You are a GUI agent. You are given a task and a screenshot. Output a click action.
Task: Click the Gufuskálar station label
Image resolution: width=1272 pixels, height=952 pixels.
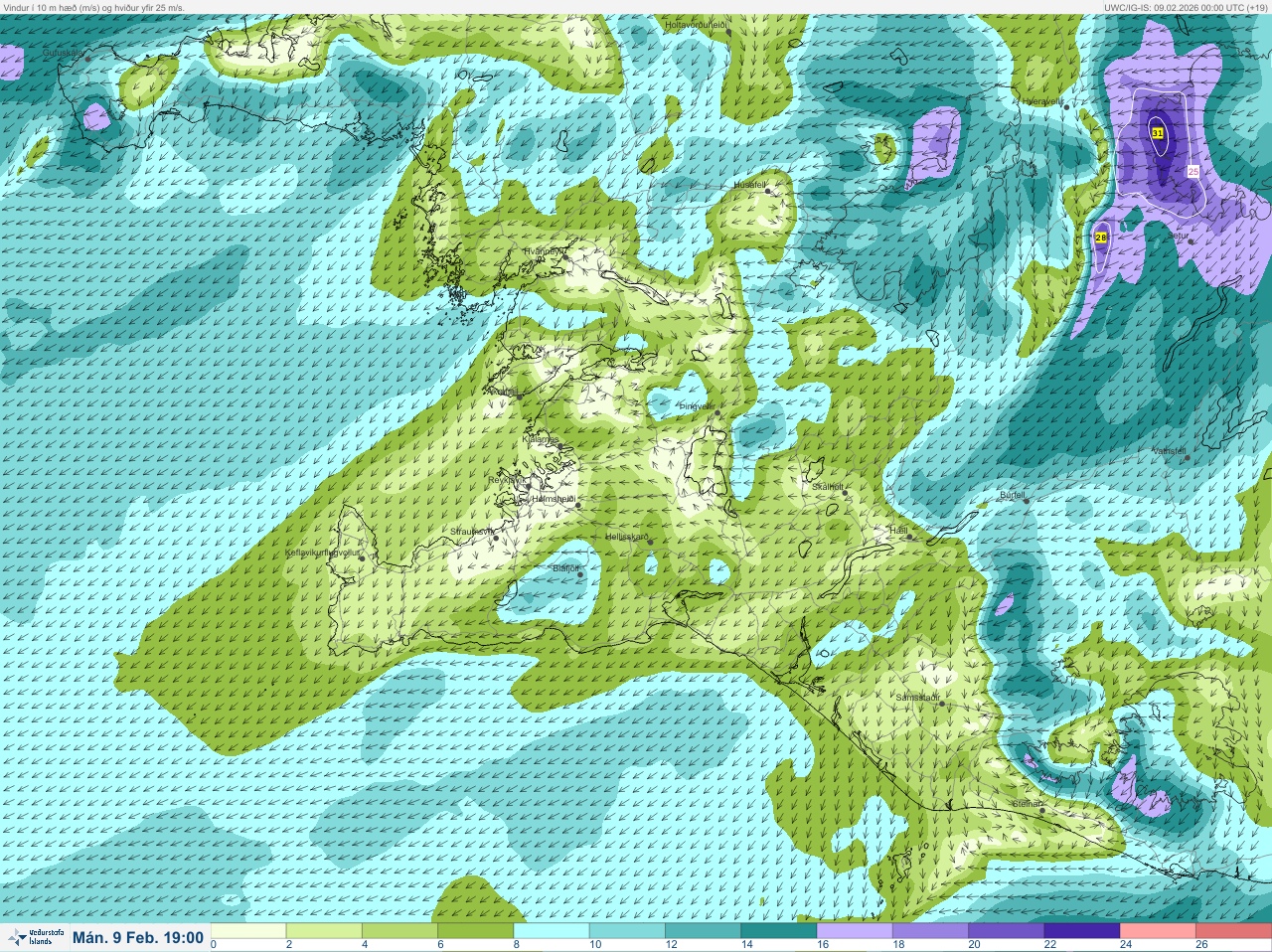click(x=63, y=52)
